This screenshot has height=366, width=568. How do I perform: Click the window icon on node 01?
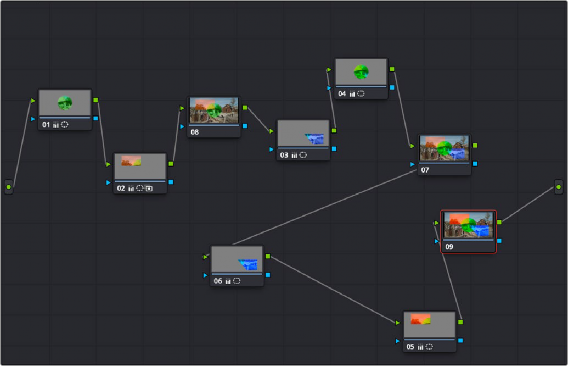tap(64, 125)
